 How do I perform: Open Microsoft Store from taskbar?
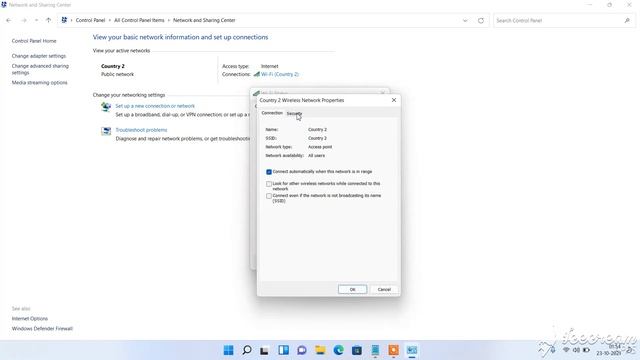(x=357, y=350)
